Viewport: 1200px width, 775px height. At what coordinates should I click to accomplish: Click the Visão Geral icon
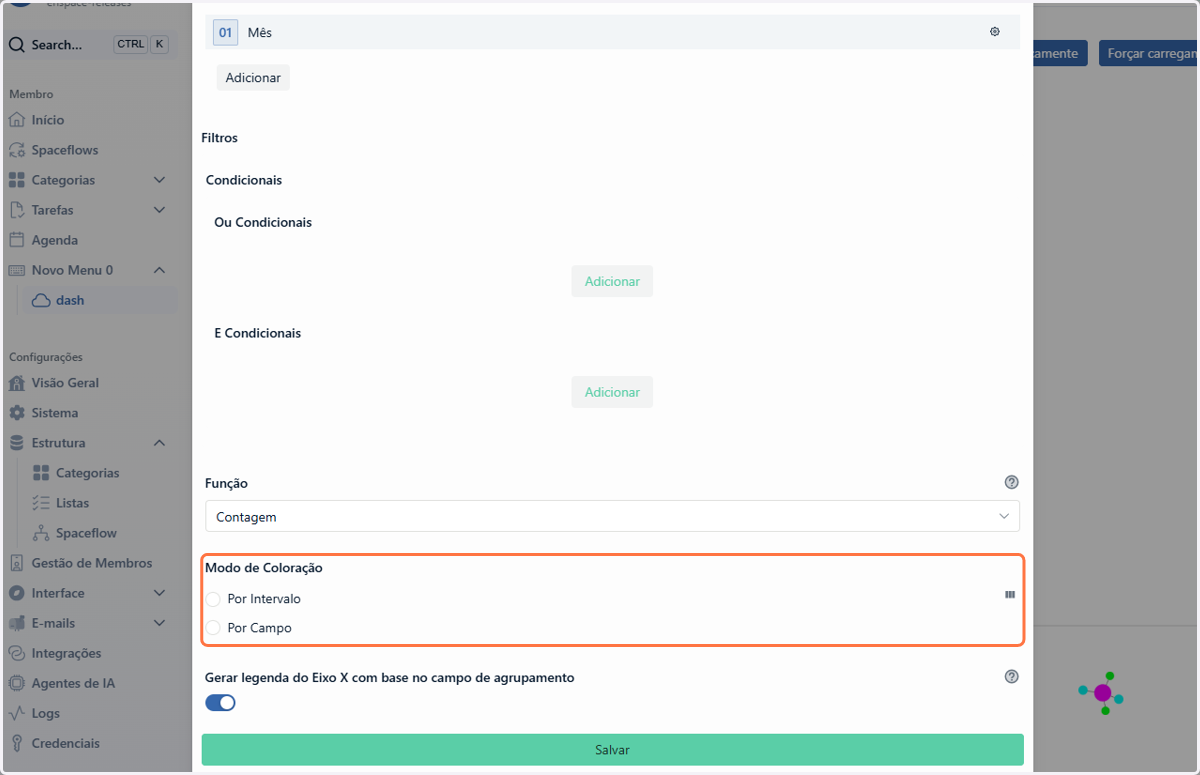point(16,383)
